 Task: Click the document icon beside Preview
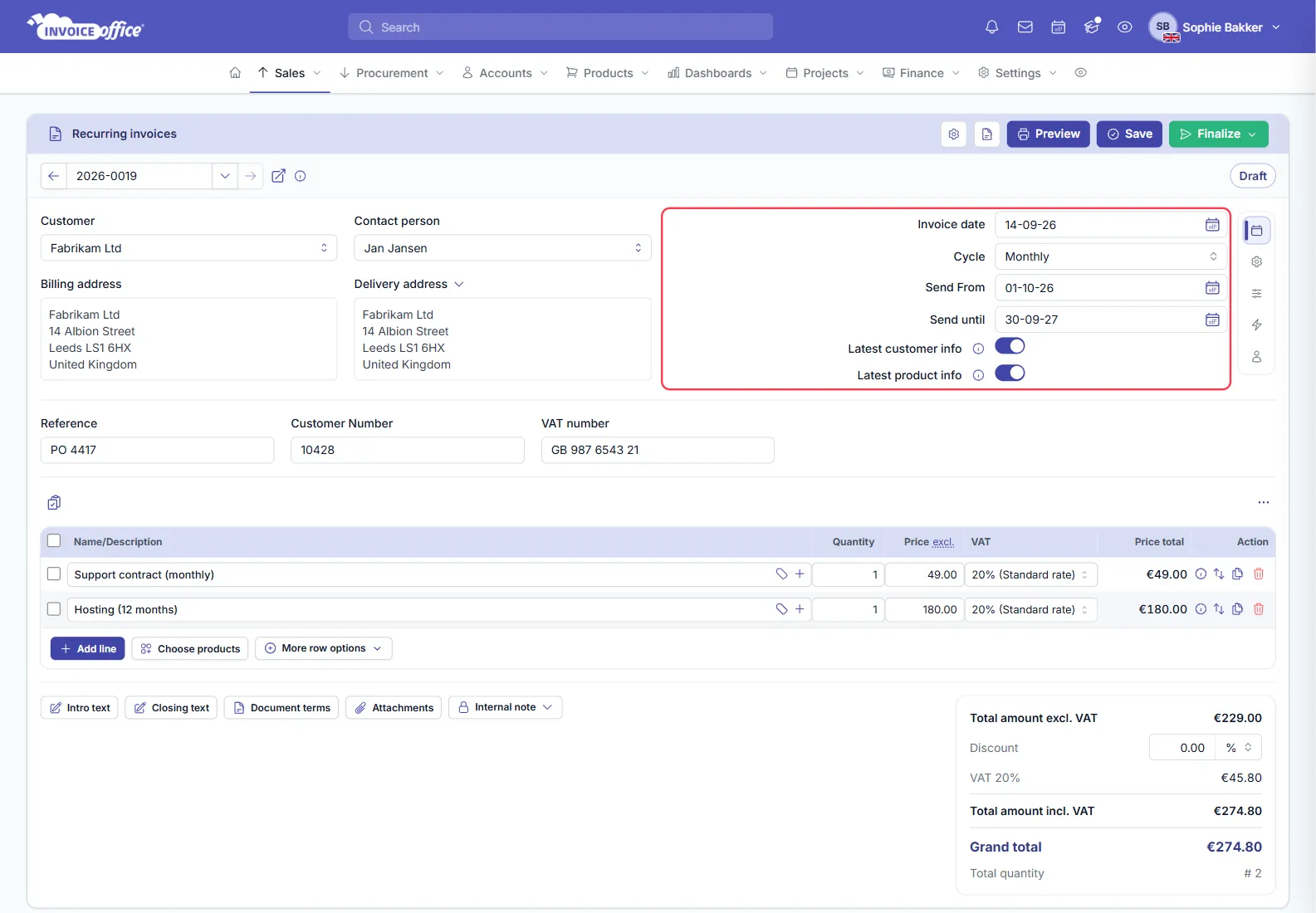987,134
